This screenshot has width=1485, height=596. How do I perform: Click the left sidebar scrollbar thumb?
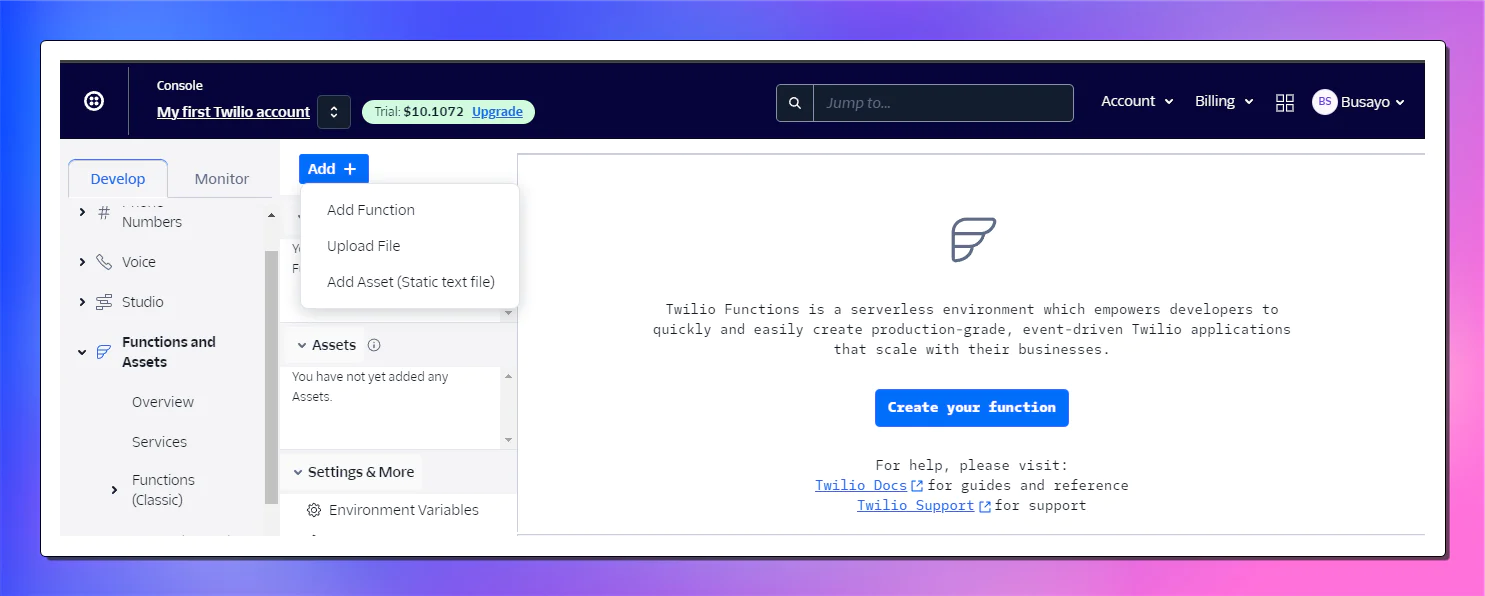(271, 377)
